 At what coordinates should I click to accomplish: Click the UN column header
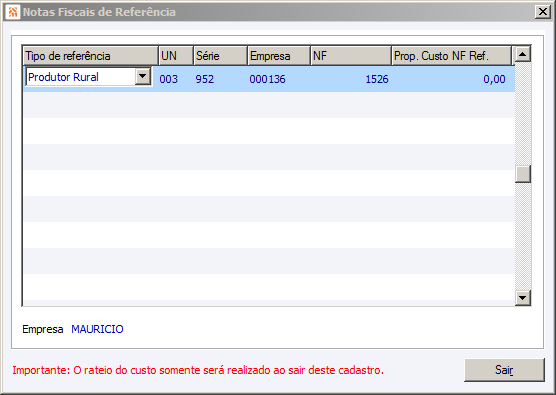point(176,56)
